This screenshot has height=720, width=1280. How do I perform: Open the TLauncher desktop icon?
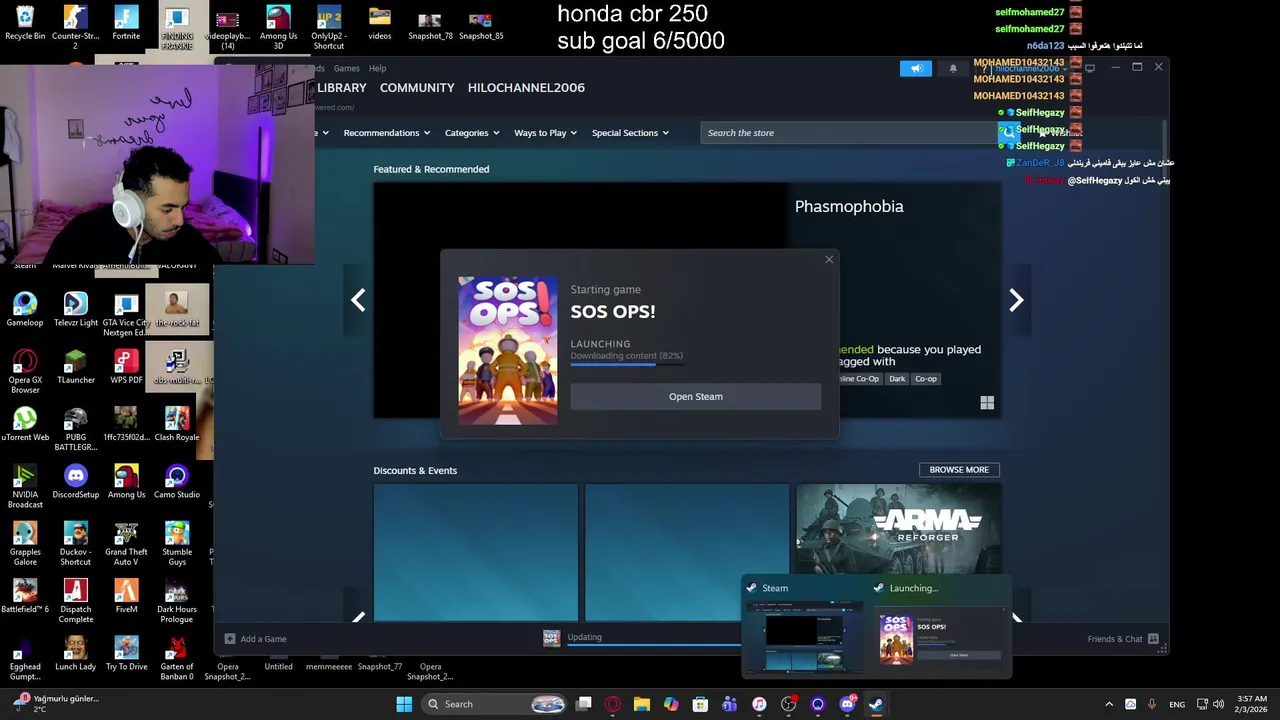[x=76, y=367]
